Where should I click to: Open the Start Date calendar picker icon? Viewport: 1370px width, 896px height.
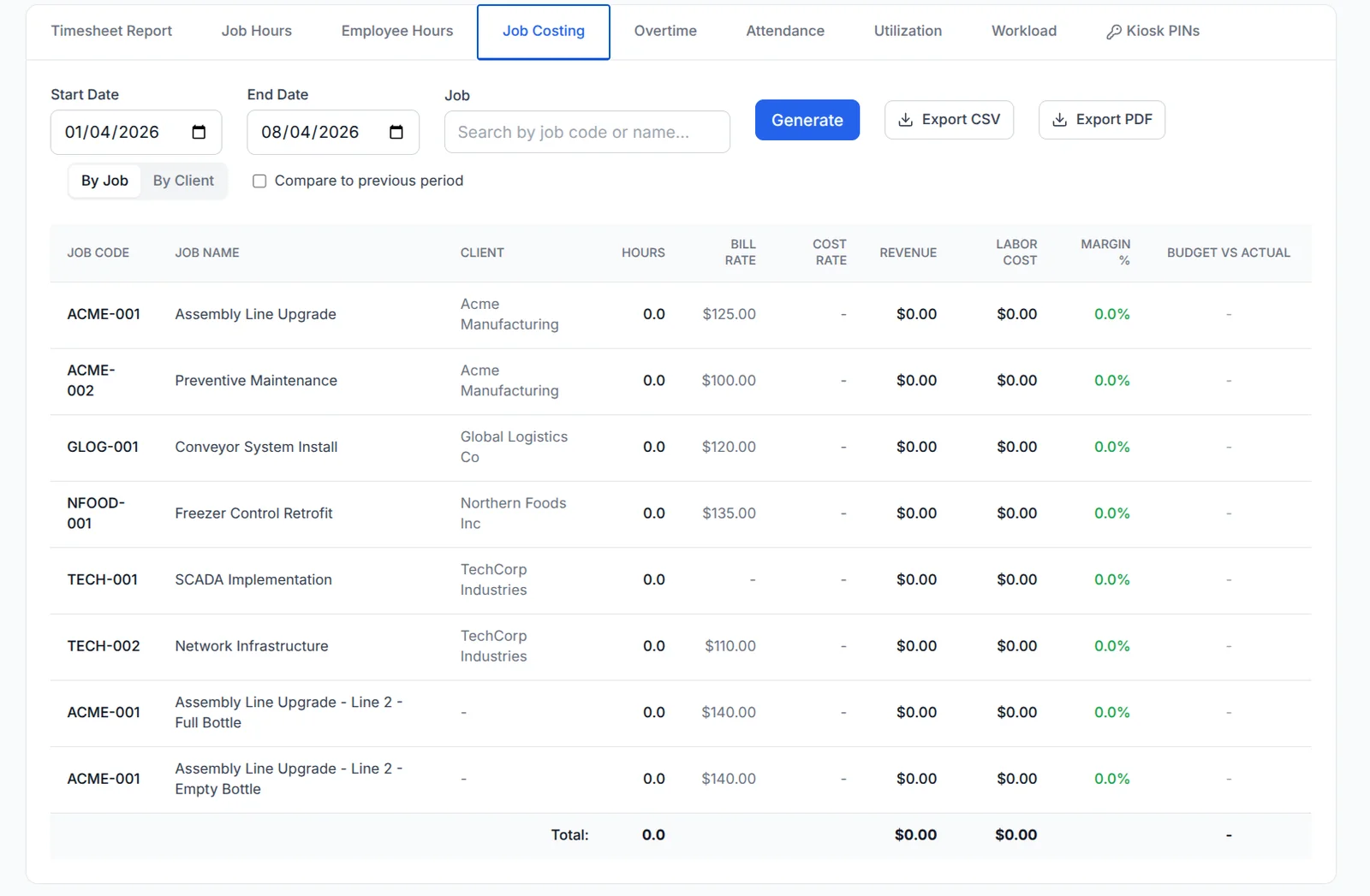coord(199,132)
